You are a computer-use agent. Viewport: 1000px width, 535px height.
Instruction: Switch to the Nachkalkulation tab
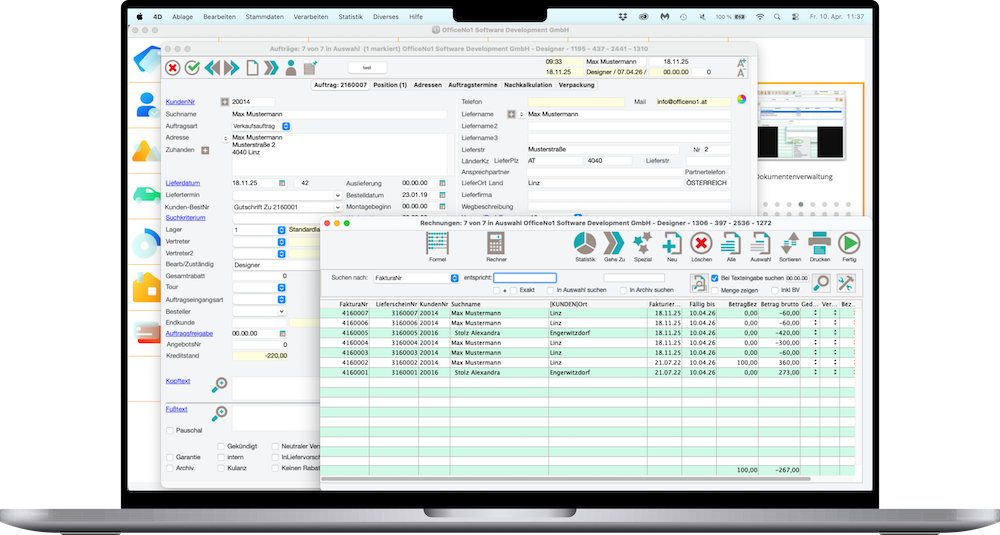point(528,85)
